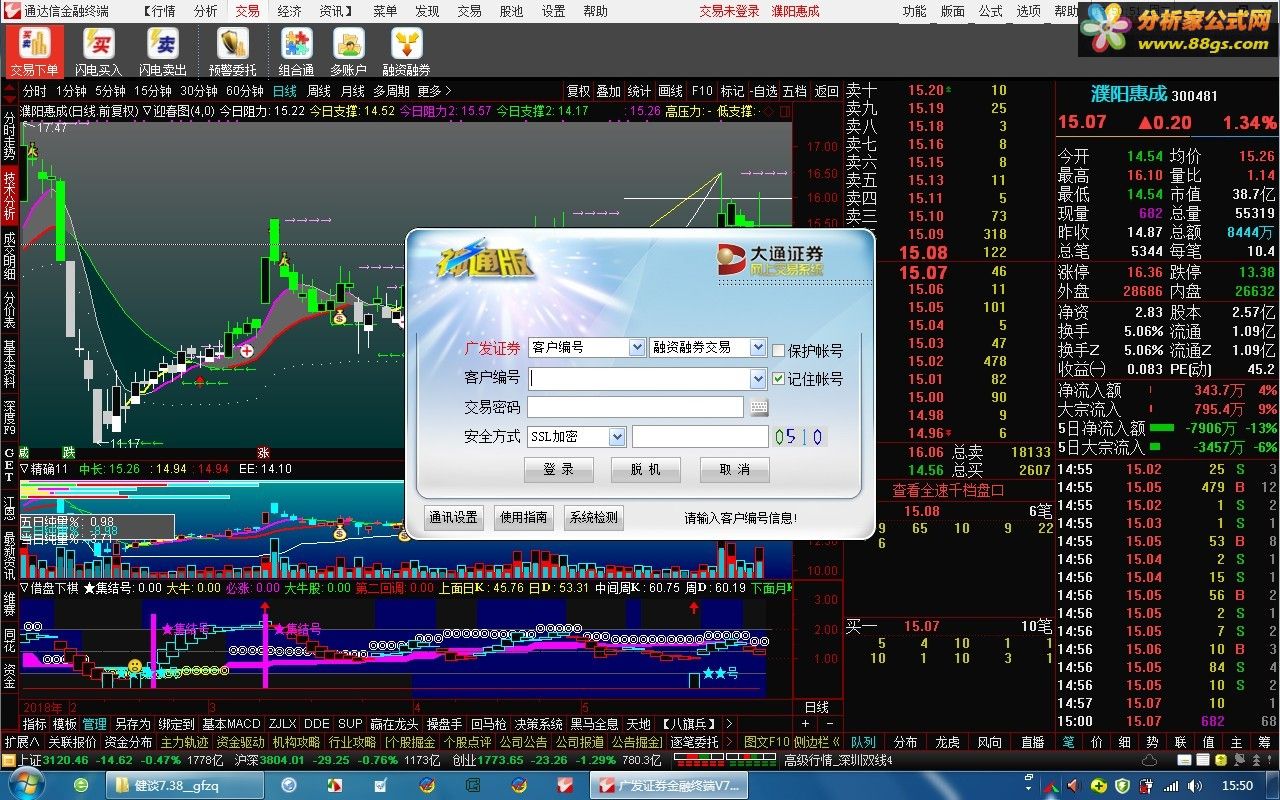Click the 闪电买入 flash buy icon
Screen dimensions: 1280x800
[98, 52]
